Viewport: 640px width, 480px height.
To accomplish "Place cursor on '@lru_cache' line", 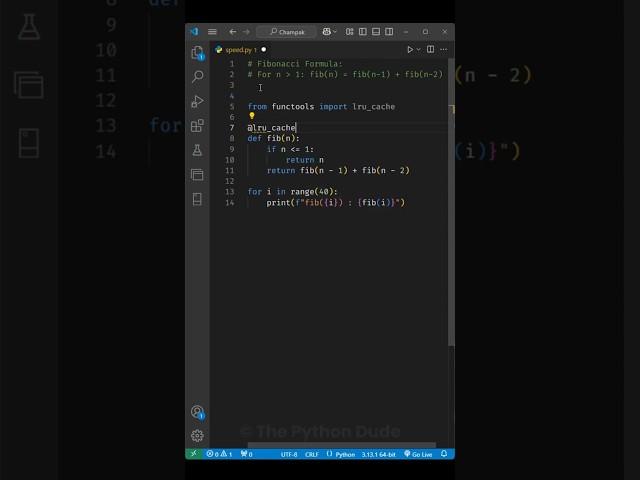I will pos(271,128).
